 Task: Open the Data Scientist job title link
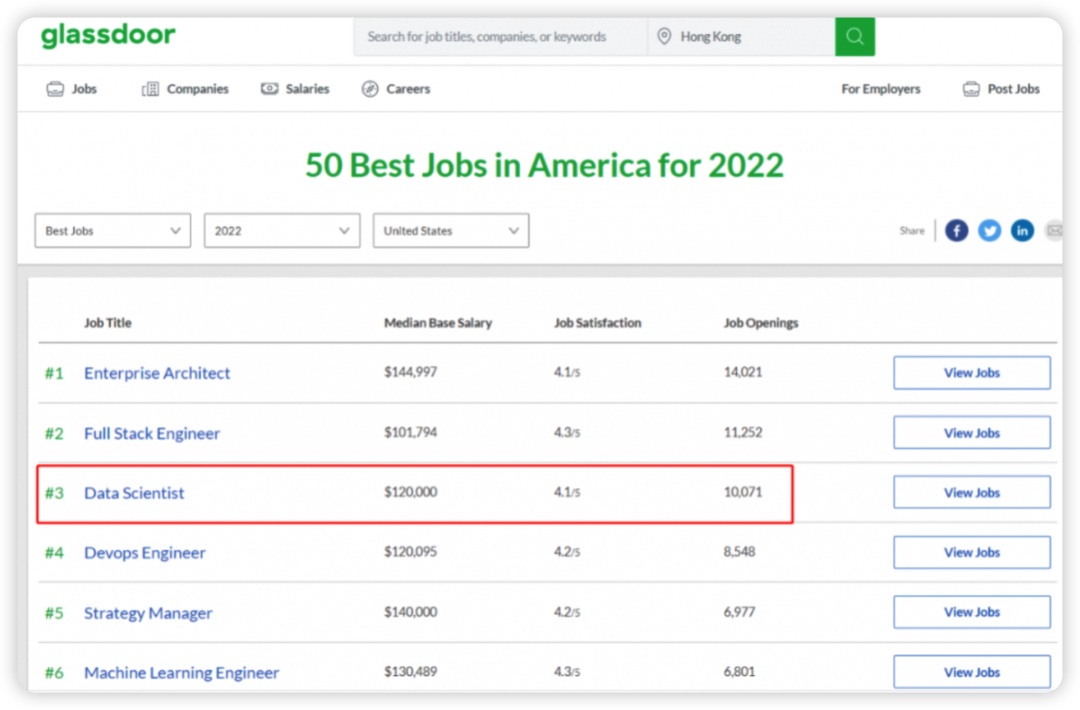[134, 493]
